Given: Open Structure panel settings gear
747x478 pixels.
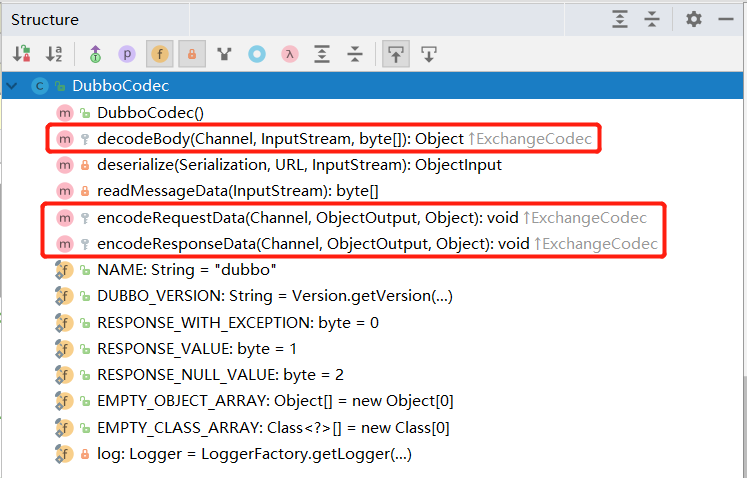Looking at the screenshot, I should click(694, 19).
